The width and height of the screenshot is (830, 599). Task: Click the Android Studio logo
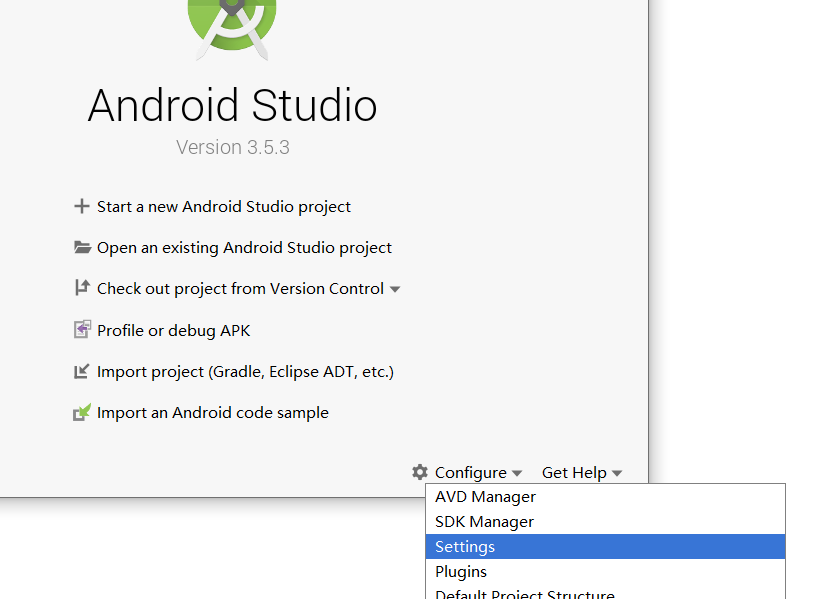[x=232, y=29]
